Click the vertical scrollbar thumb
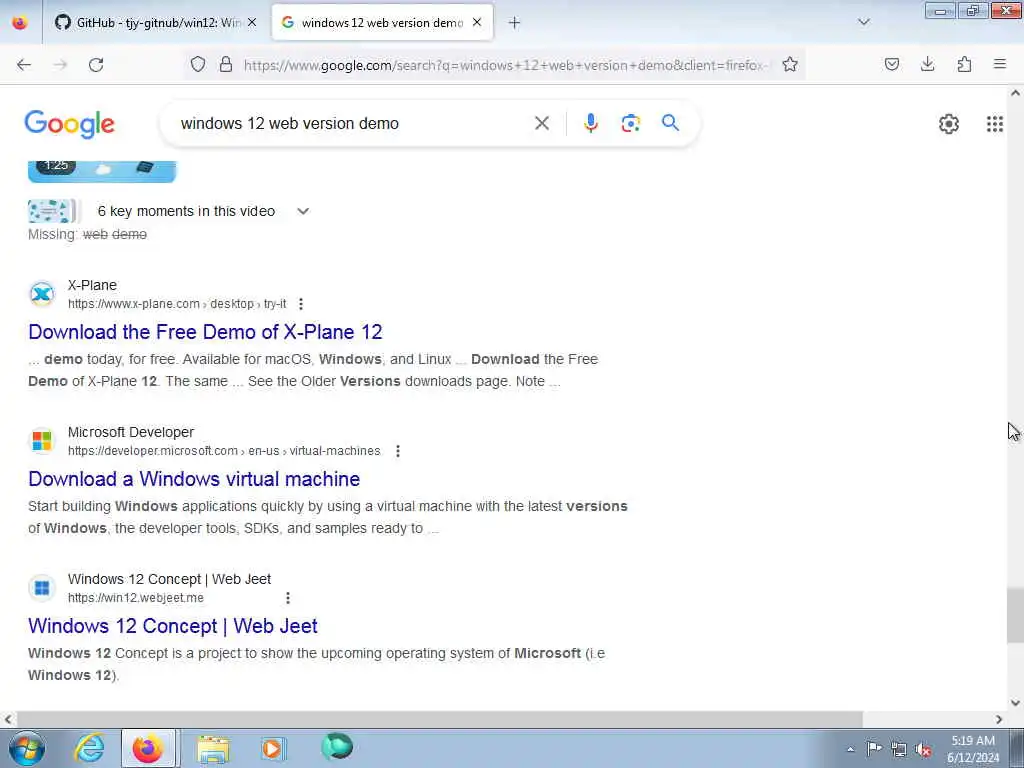1024x768 pixels. click(1015, 615)
